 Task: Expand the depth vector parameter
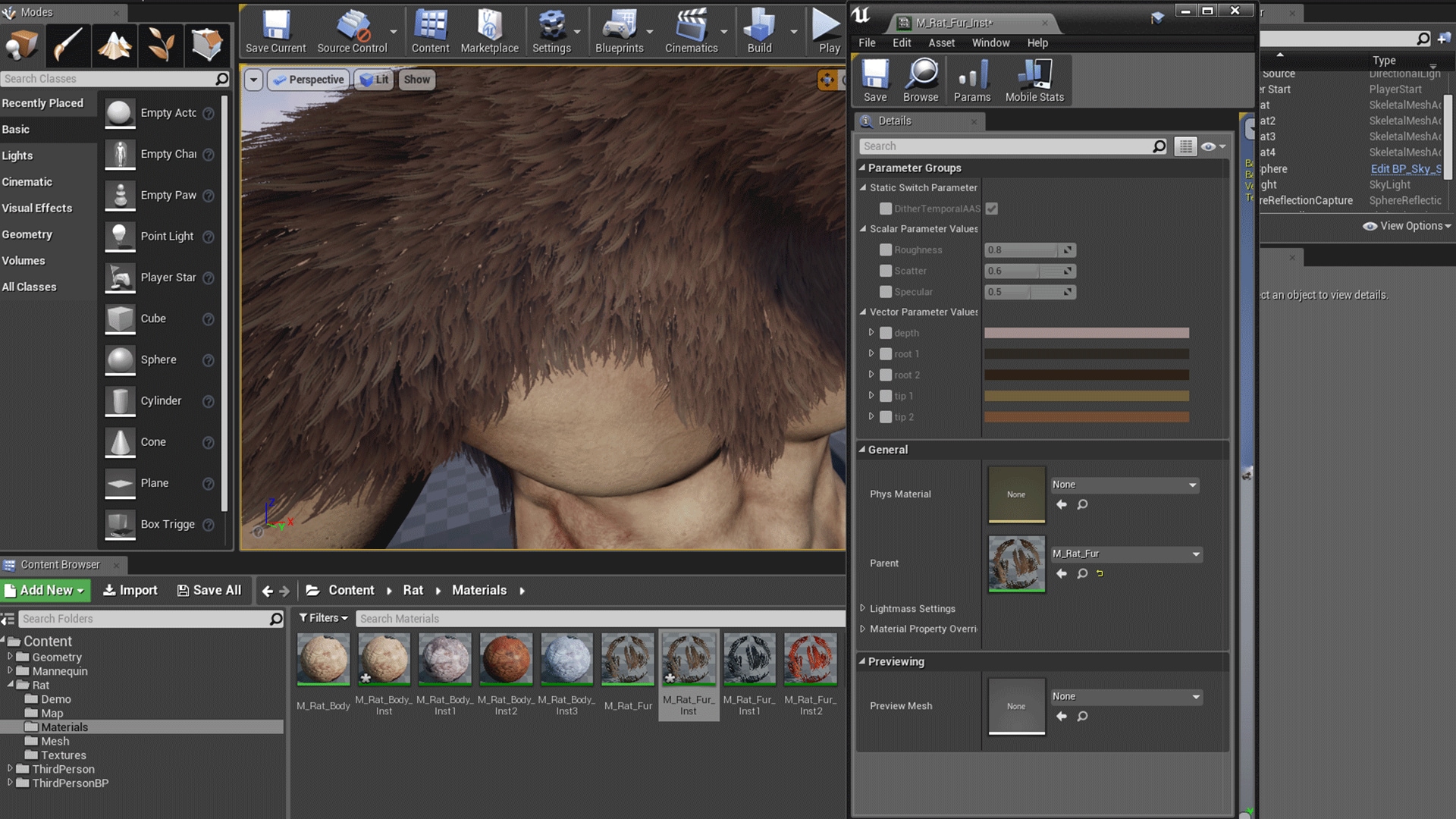click(x=871, y=332)
